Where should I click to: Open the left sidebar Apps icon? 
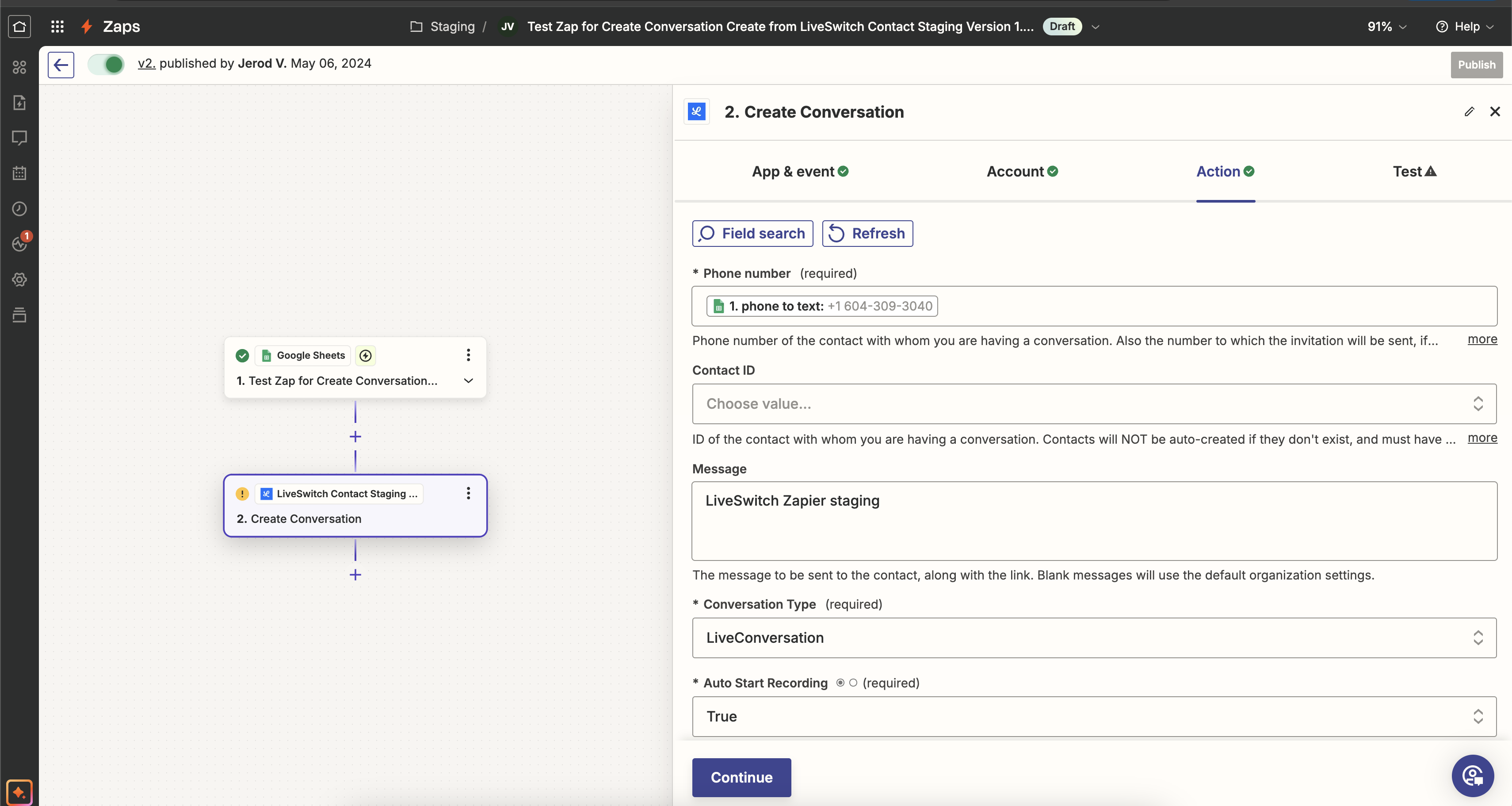[19, 68]
